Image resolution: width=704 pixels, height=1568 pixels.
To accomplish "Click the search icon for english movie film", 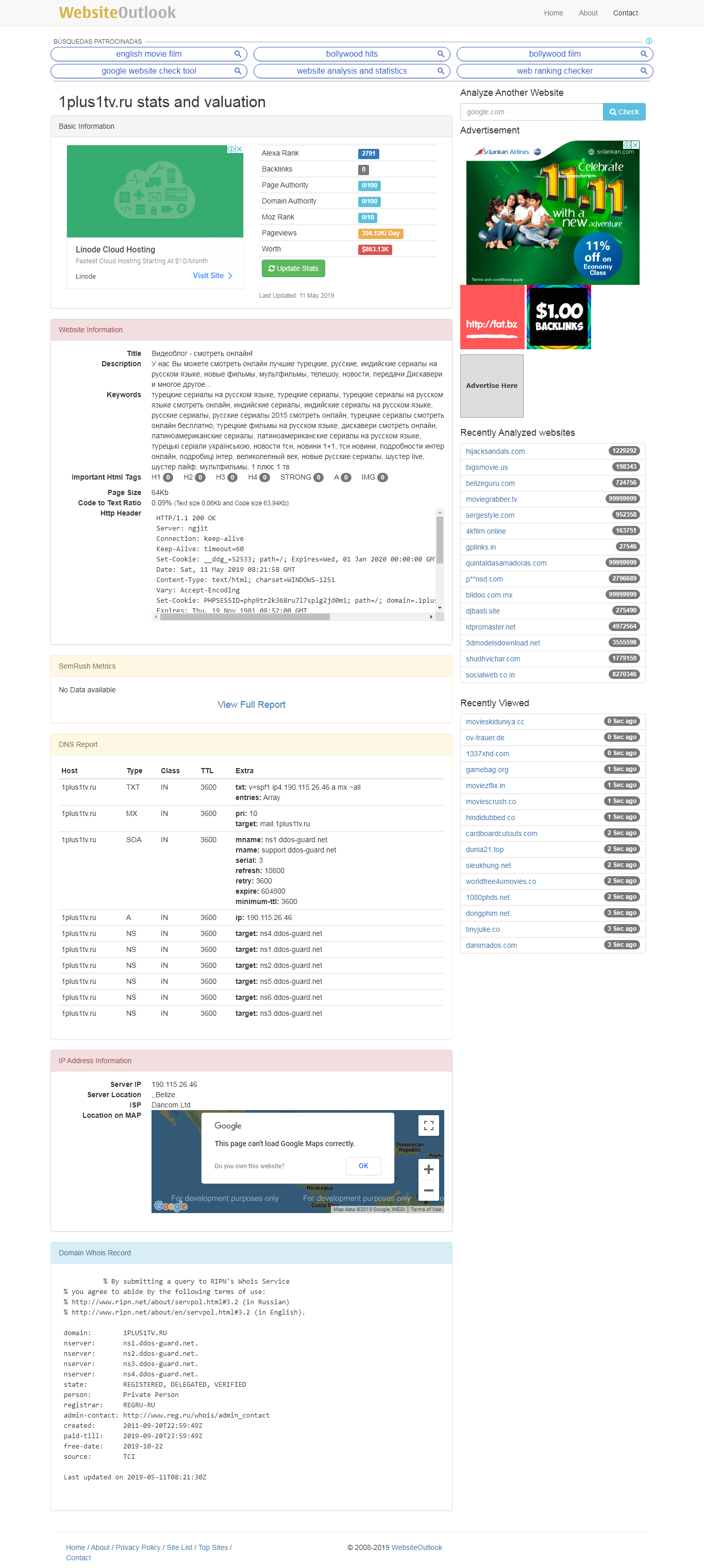I will pos(238,54).
